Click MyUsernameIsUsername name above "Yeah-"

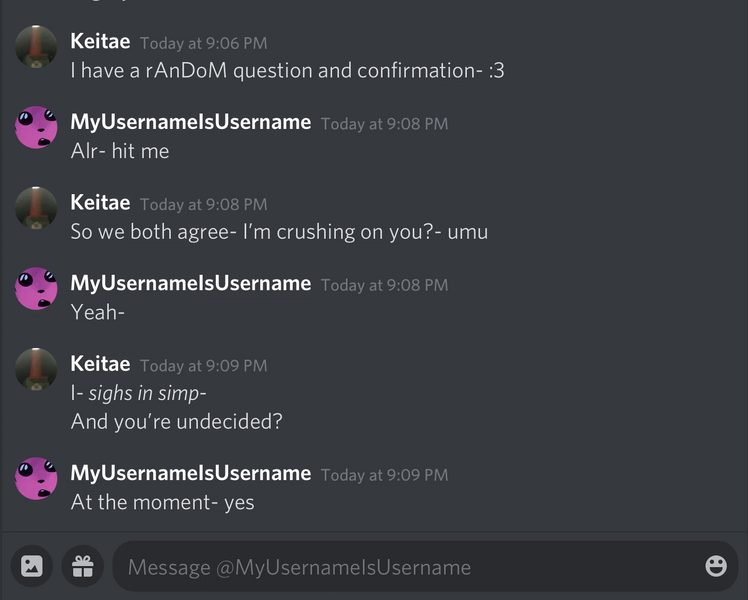pos(190,283)
